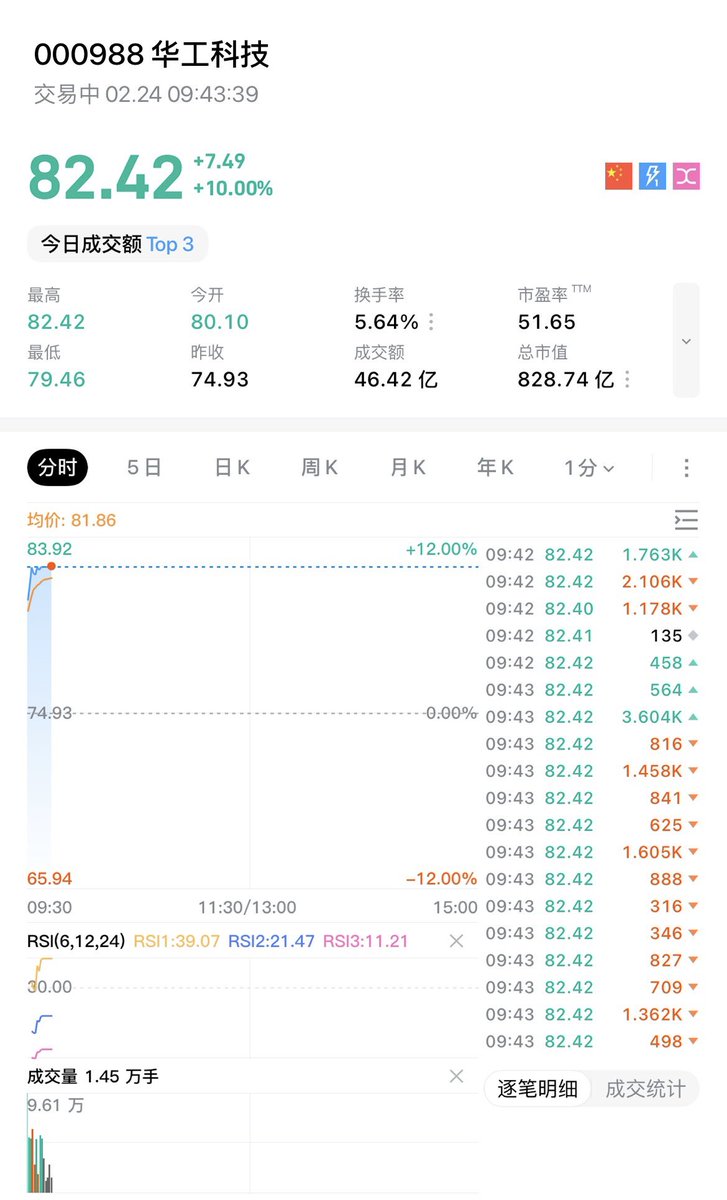Switch to the 日K chart tab

tap(232, 468)
